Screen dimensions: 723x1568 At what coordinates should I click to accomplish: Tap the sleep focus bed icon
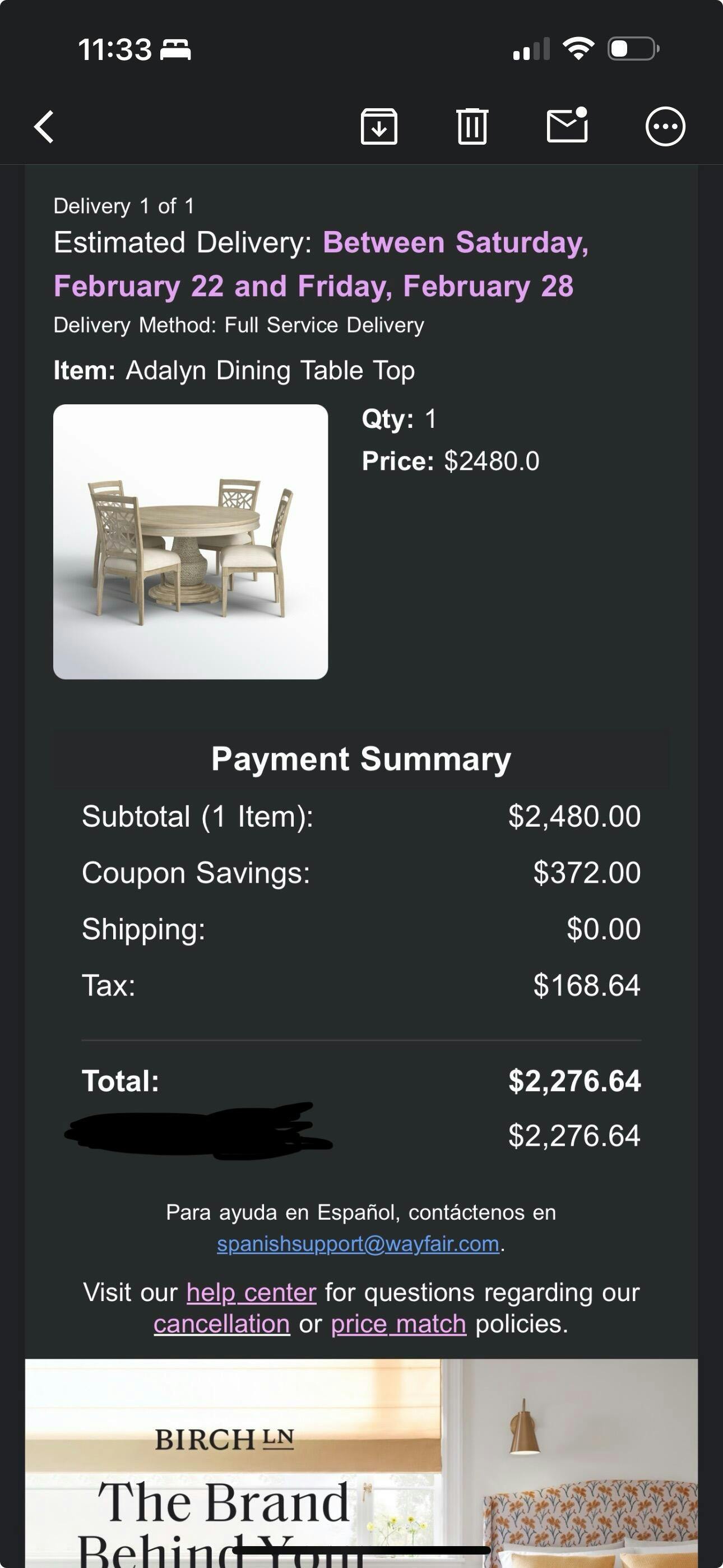click(175, 49)
